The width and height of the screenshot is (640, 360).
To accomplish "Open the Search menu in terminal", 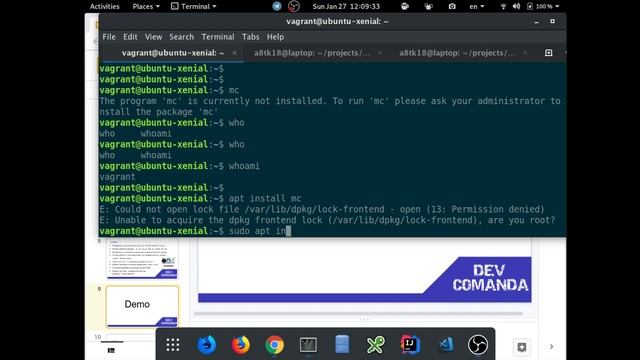I will coord(182,37).
